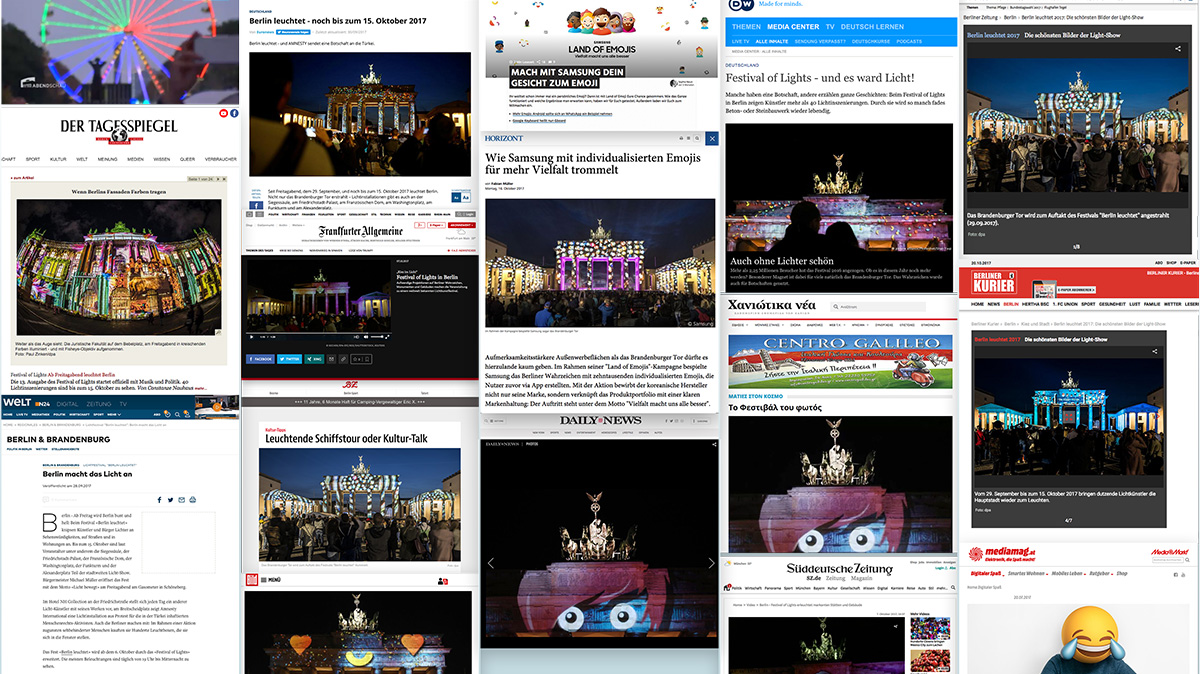The height and width of the screenshot is (674, 1200).
Task: Share the FAZ article via Twitter button
Action: [x=290, y=358]
